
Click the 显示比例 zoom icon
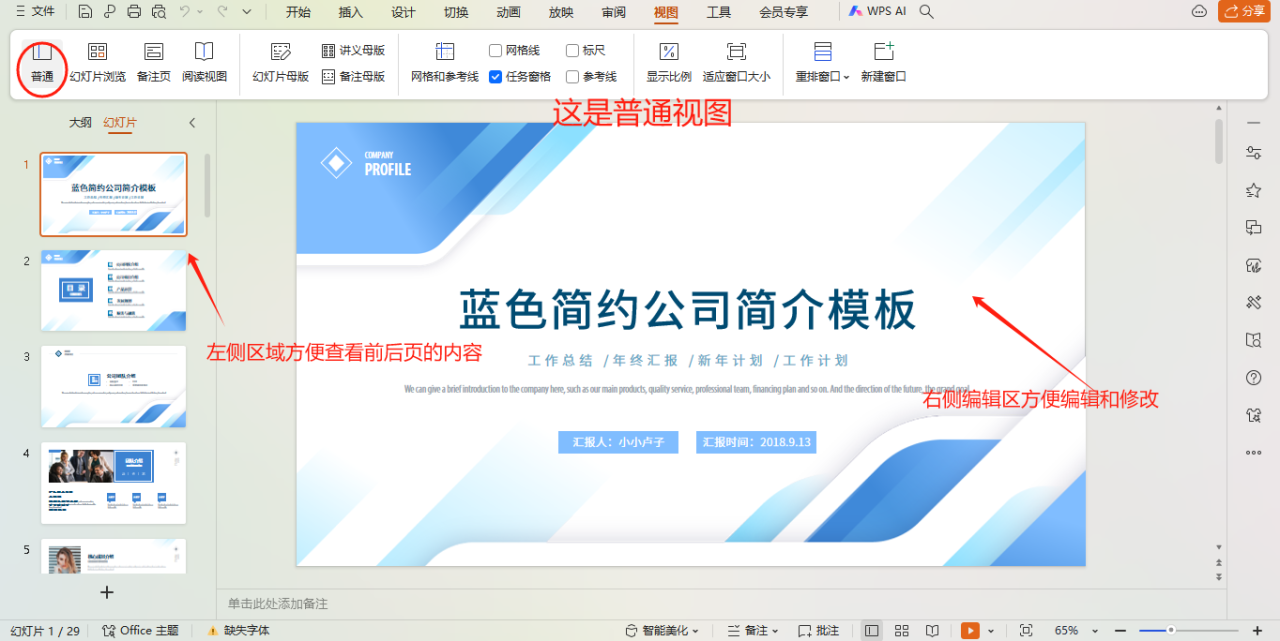668,53
